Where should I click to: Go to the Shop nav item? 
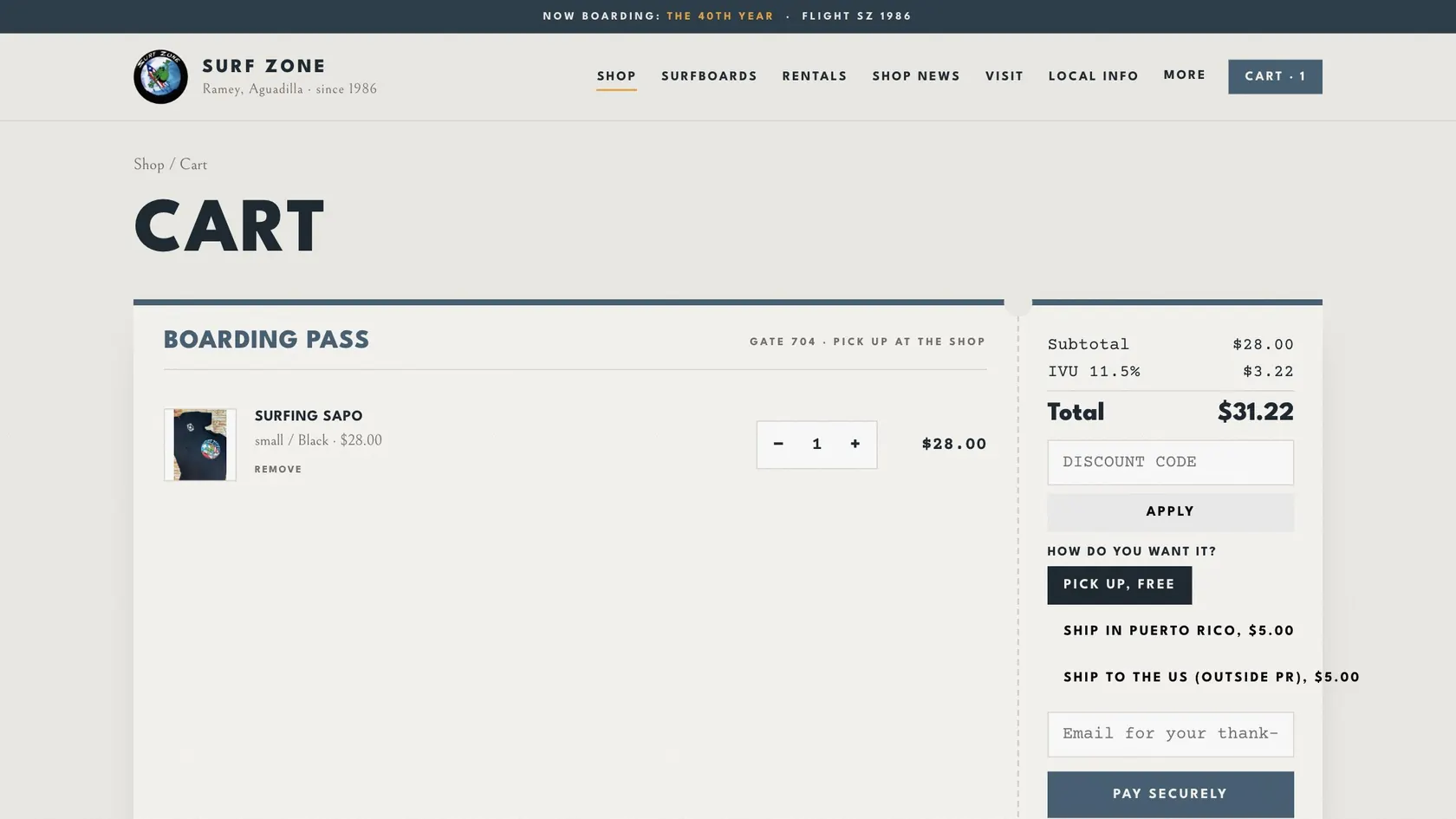616,76
